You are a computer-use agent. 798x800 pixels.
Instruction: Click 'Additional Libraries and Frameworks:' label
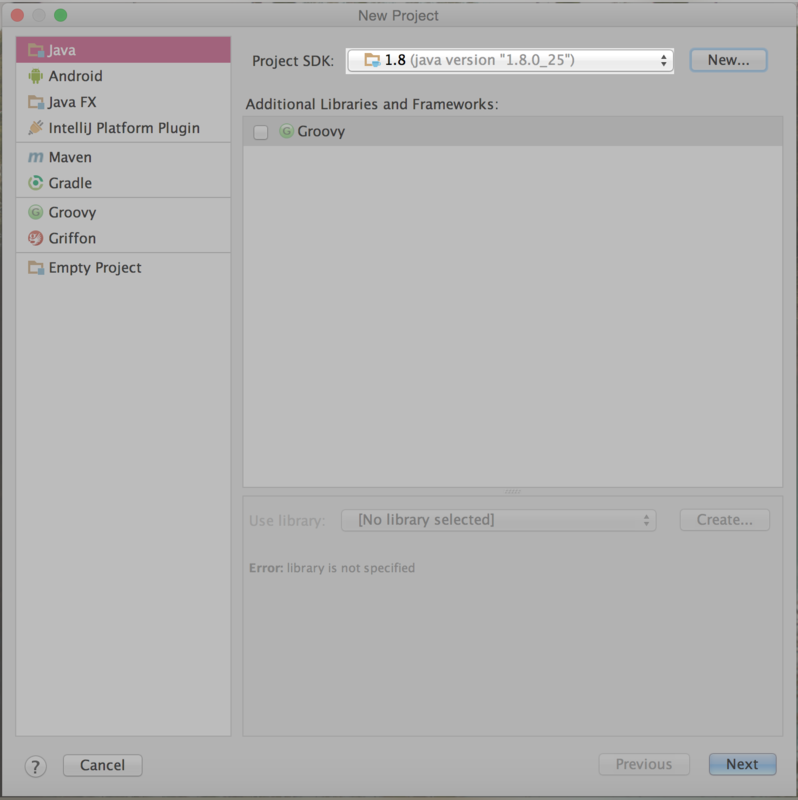[372, 104]
